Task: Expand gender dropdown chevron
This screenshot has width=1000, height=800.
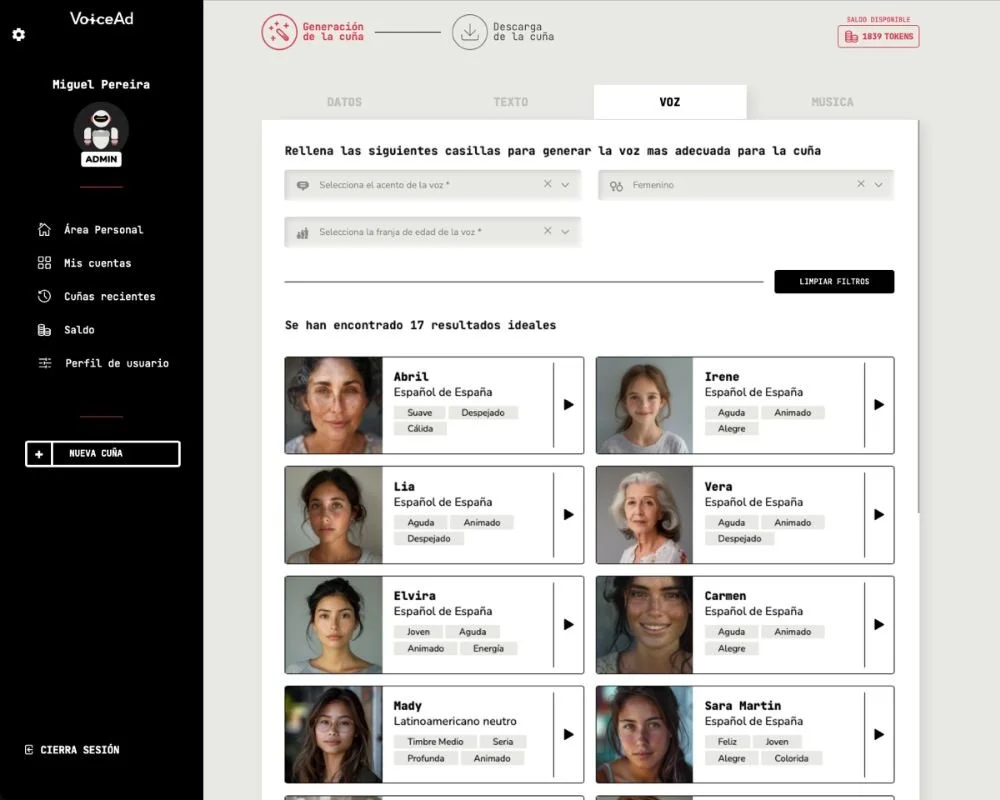Action: pos(879,185)
